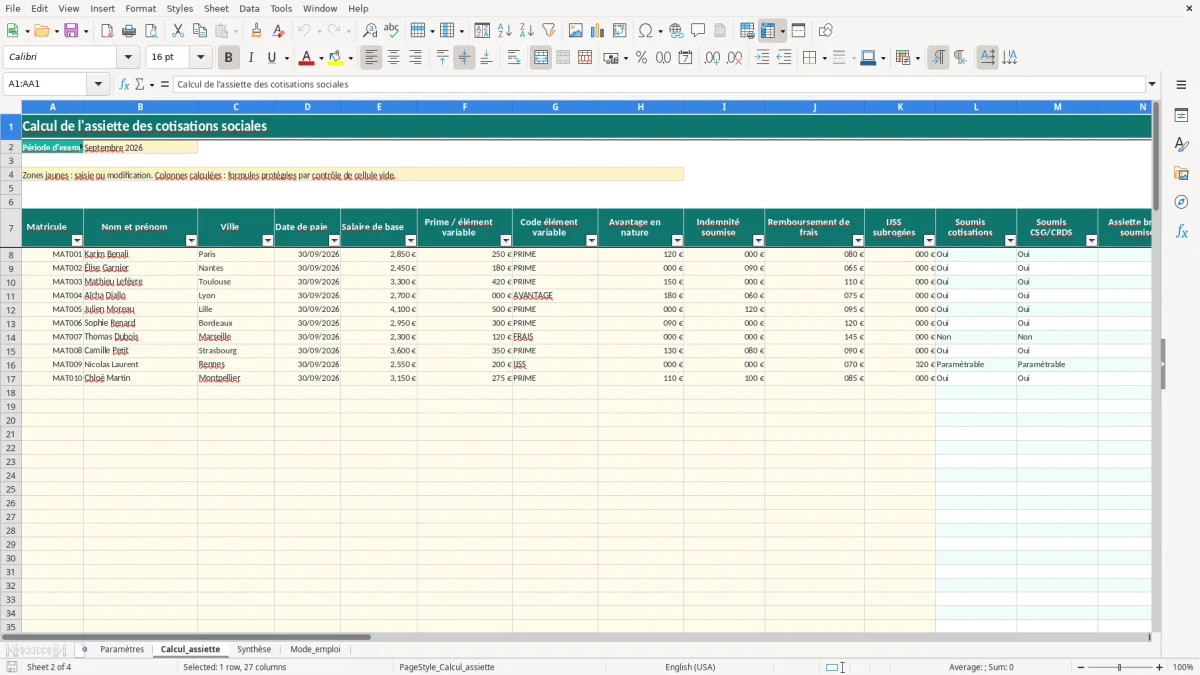Viewport: 1200px width, 675px height.
Task: Click the Draw Functions shapes icon
Action: click(x=825, y=31)
